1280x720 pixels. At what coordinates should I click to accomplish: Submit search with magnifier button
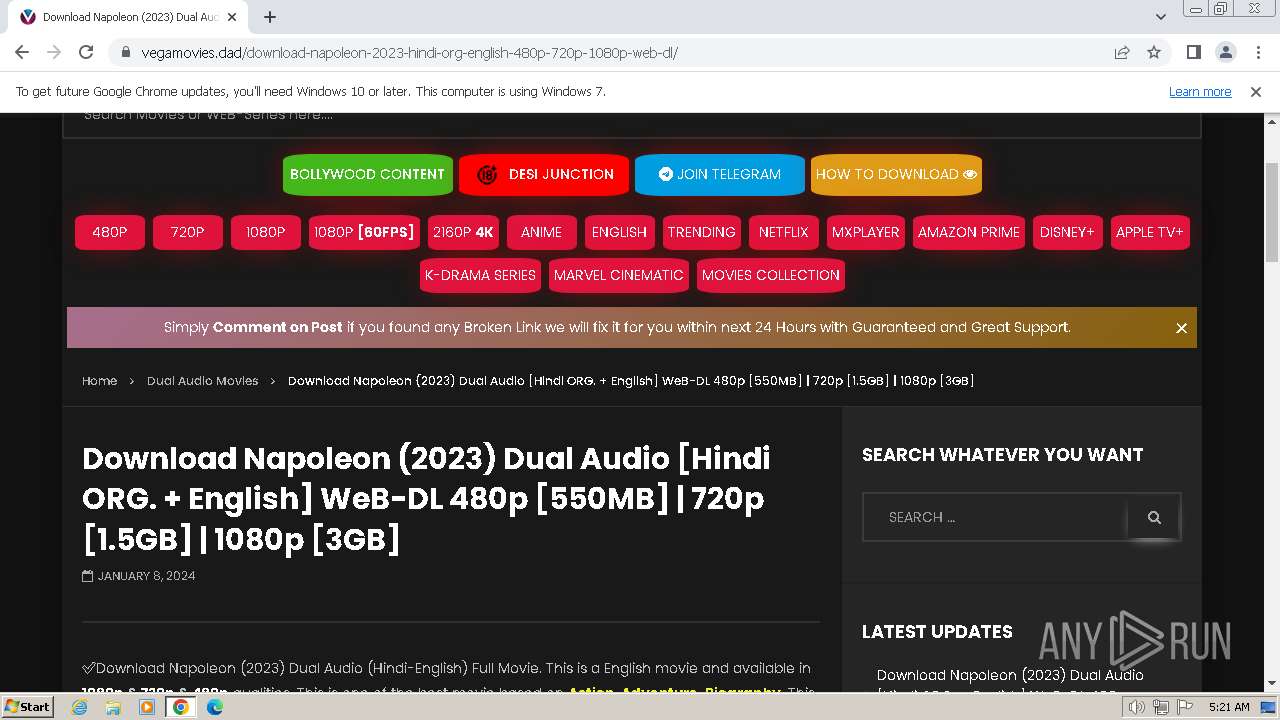[1154, 517]
